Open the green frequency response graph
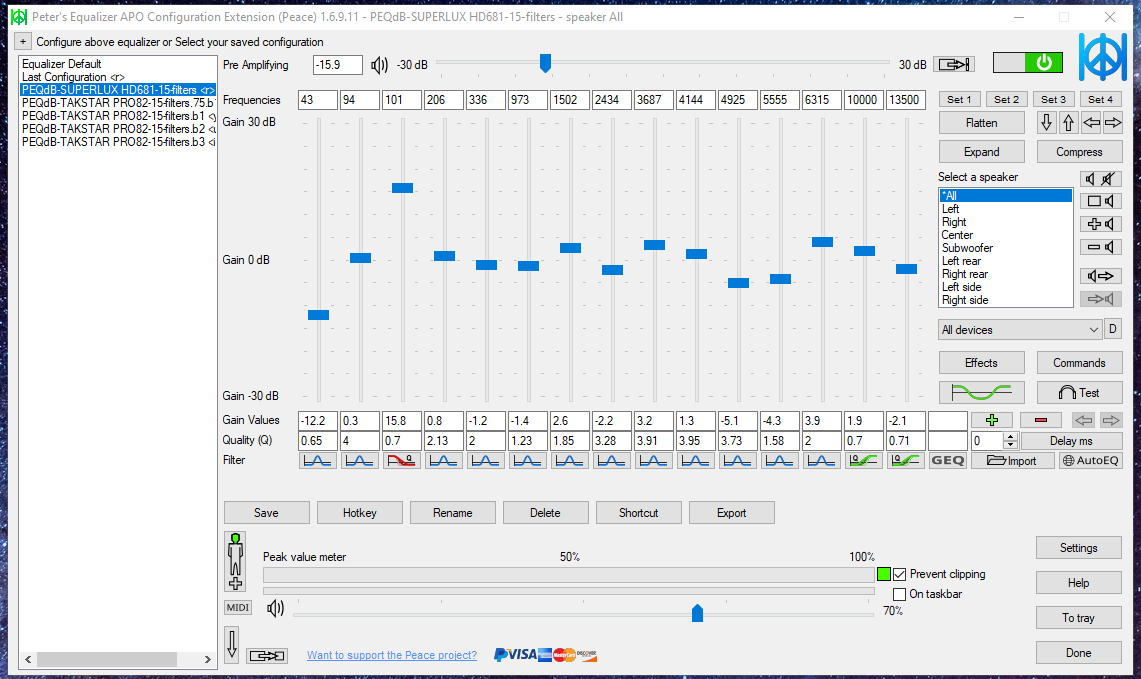This screenshot has width=1141, height=679. [982, 393]
